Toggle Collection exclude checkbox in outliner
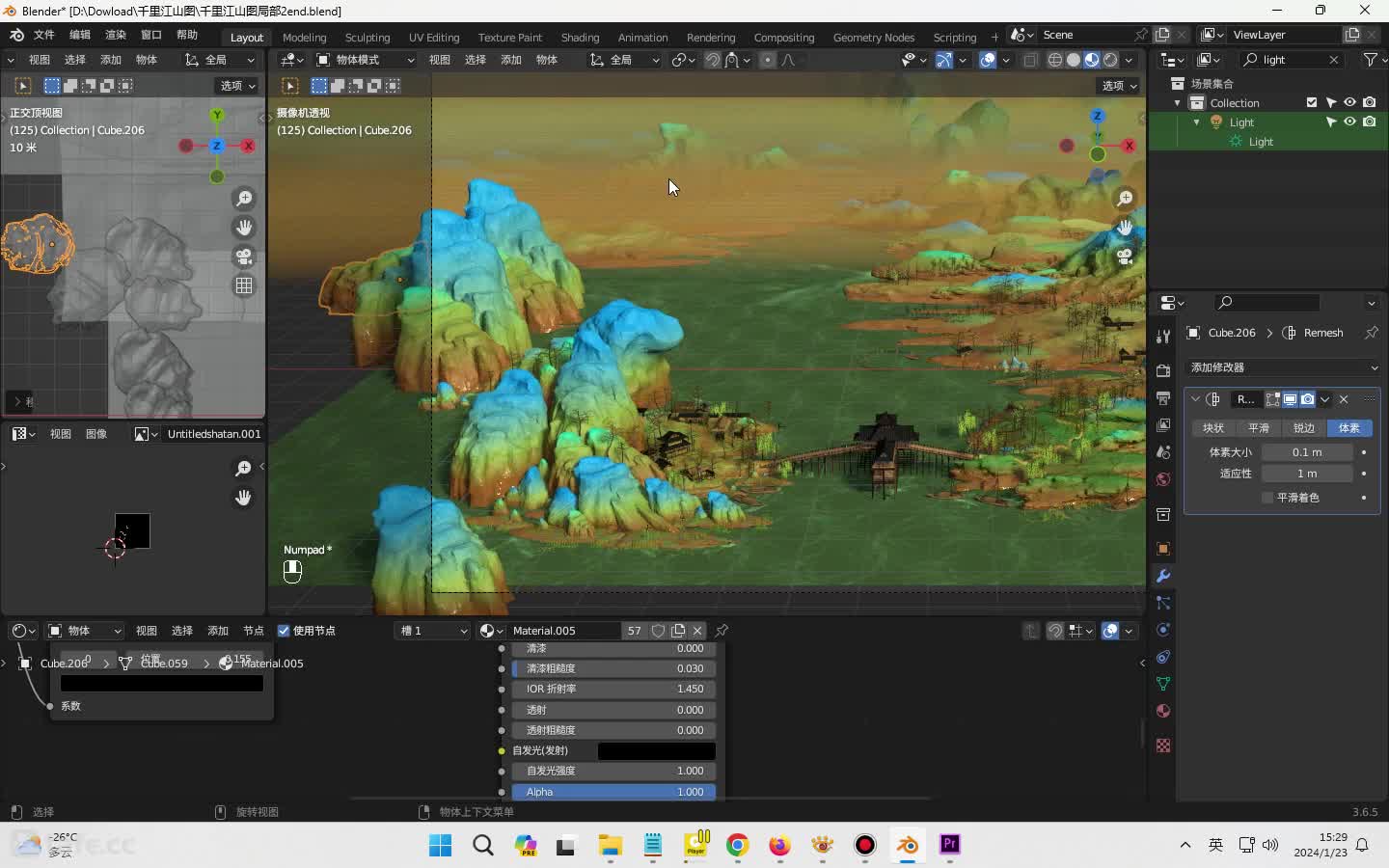This screenshot has height=868, width=1389. pyautogui.click(x=1312, y=103)
